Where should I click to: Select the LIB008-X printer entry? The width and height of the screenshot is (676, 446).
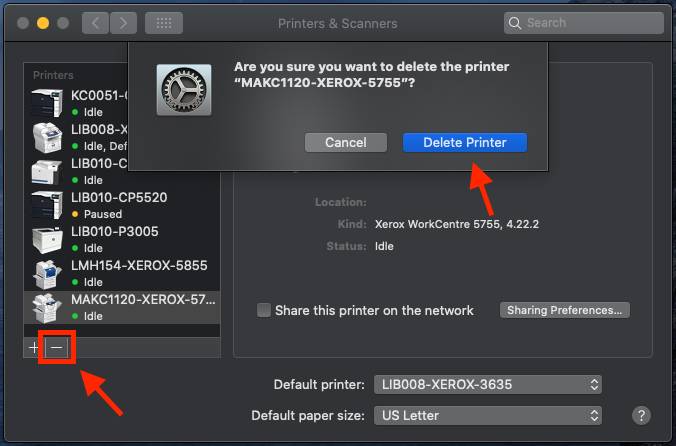(99, 136)
